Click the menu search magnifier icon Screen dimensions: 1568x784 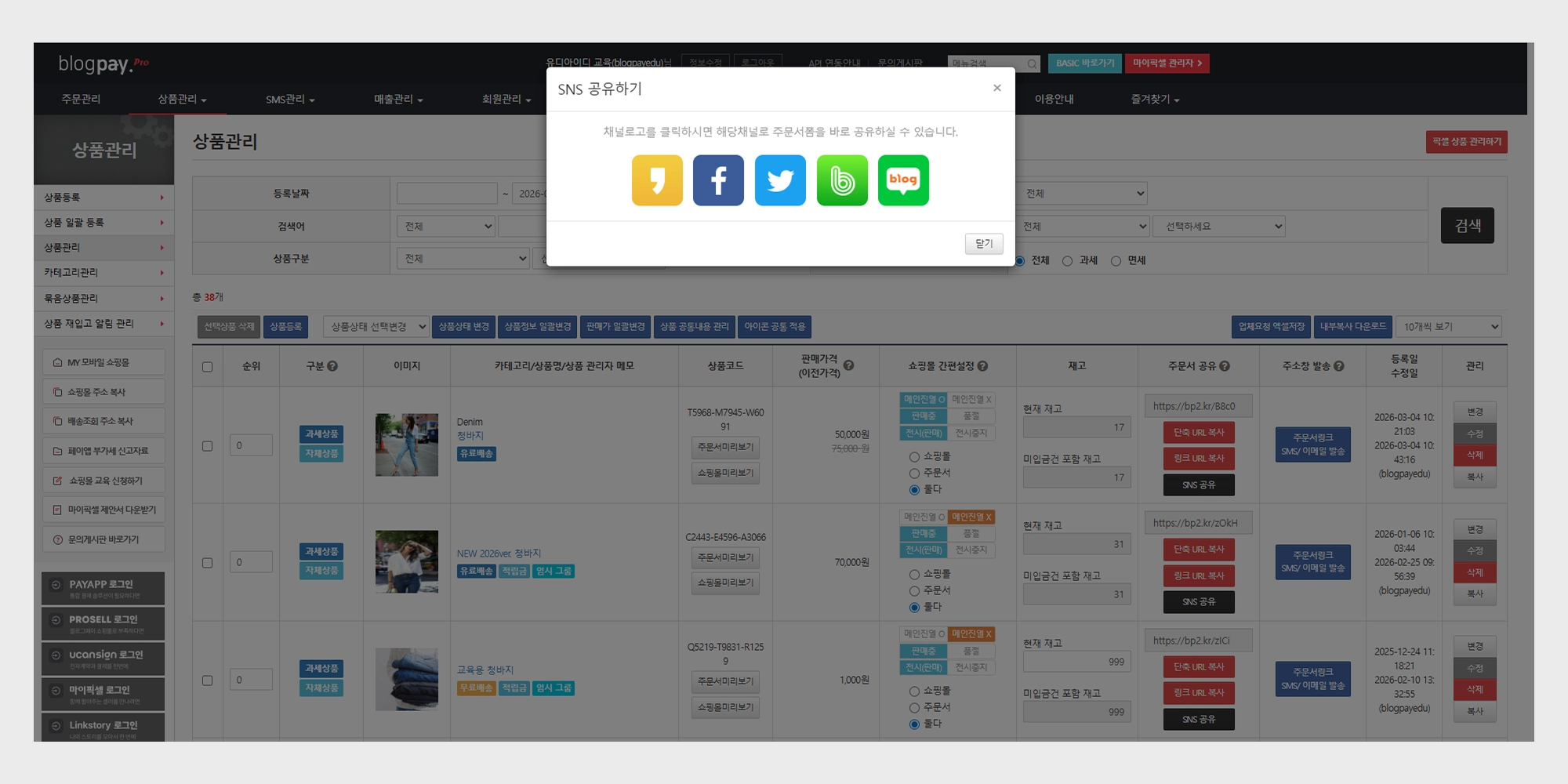tap(1032, 64)
